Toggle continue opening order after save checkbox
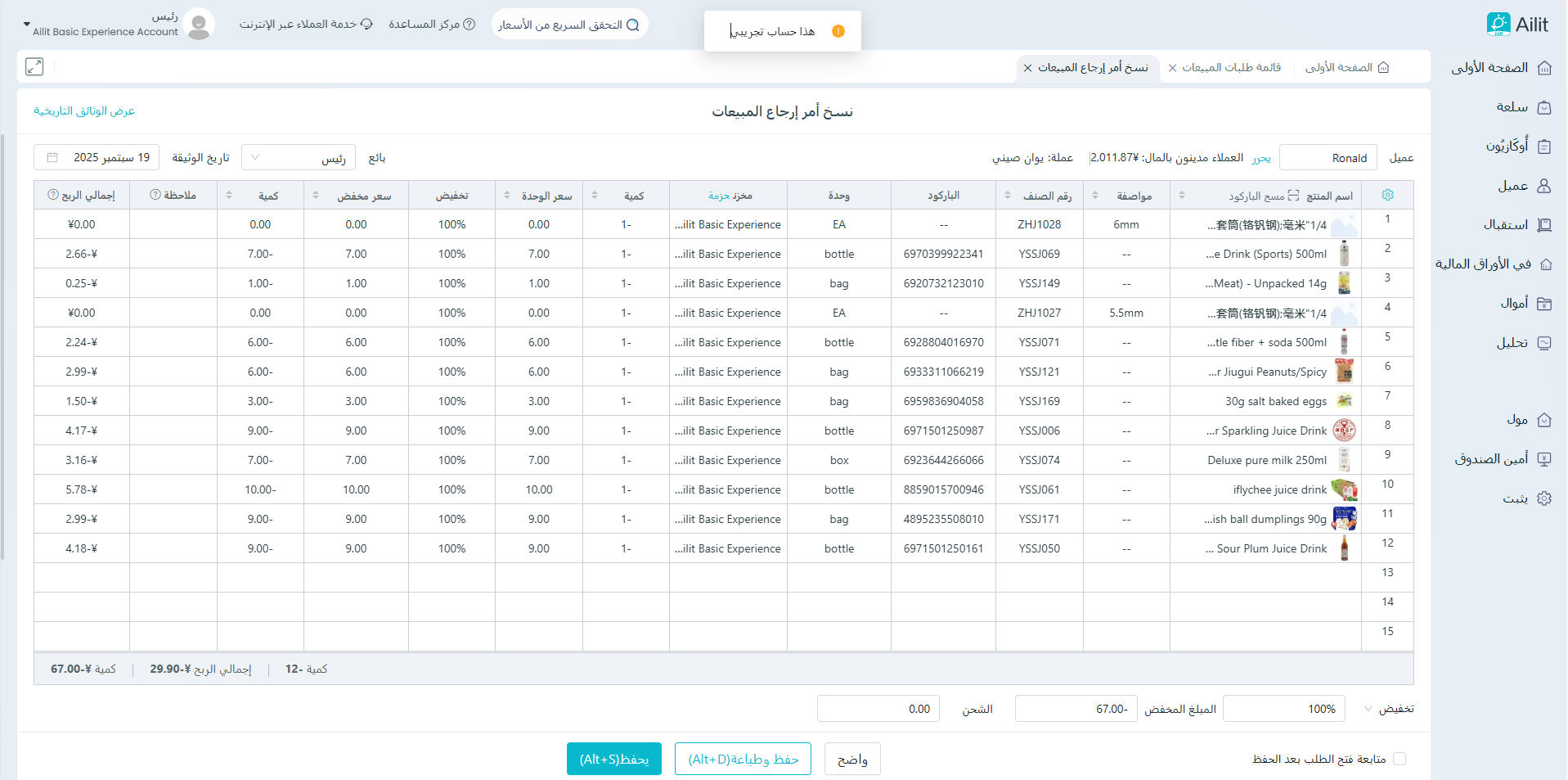Screen dimensions: 1568x780 (1400, 759)
